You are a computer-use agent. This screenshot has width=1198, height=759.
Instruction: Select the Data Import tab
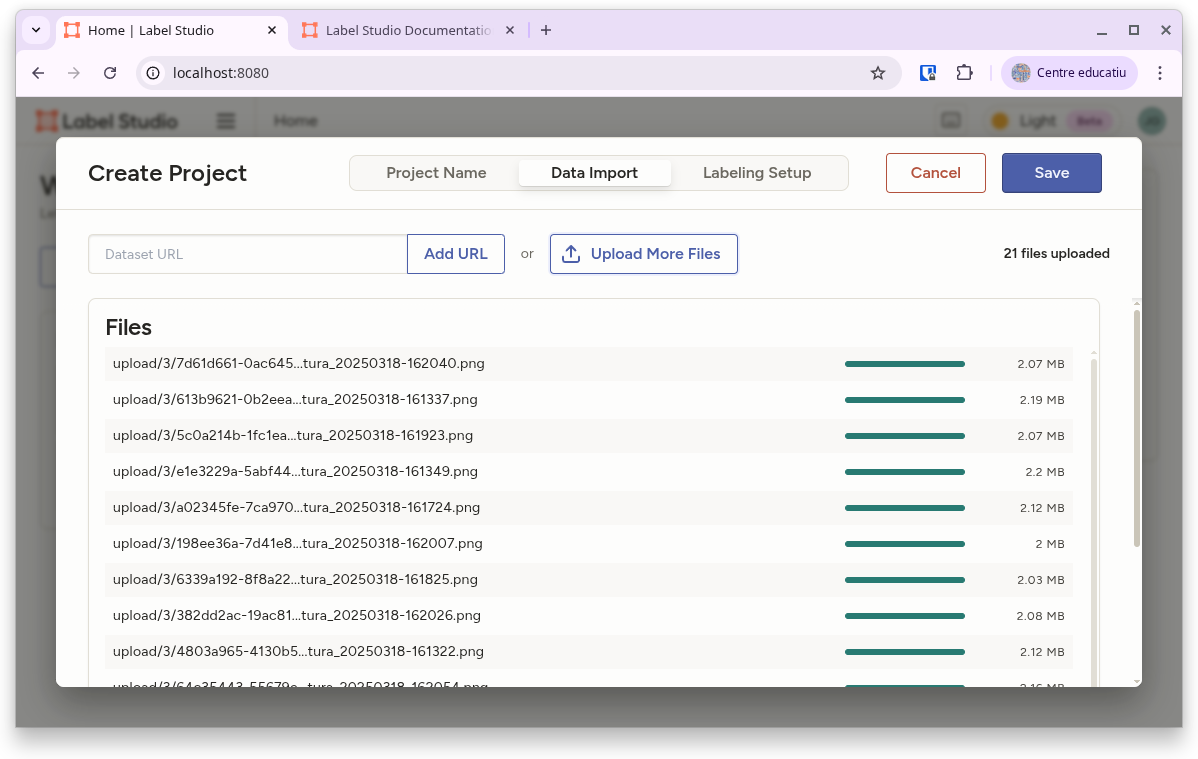594,173
